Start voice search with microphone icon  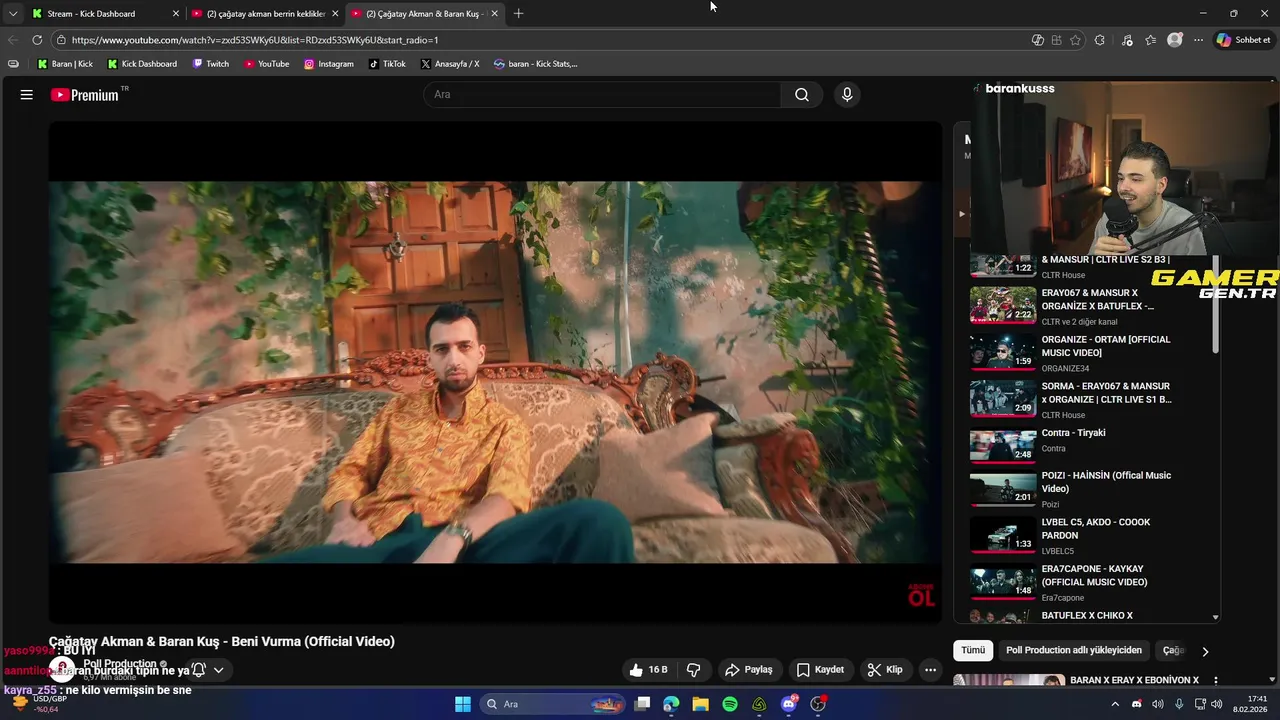click(847, 95)
